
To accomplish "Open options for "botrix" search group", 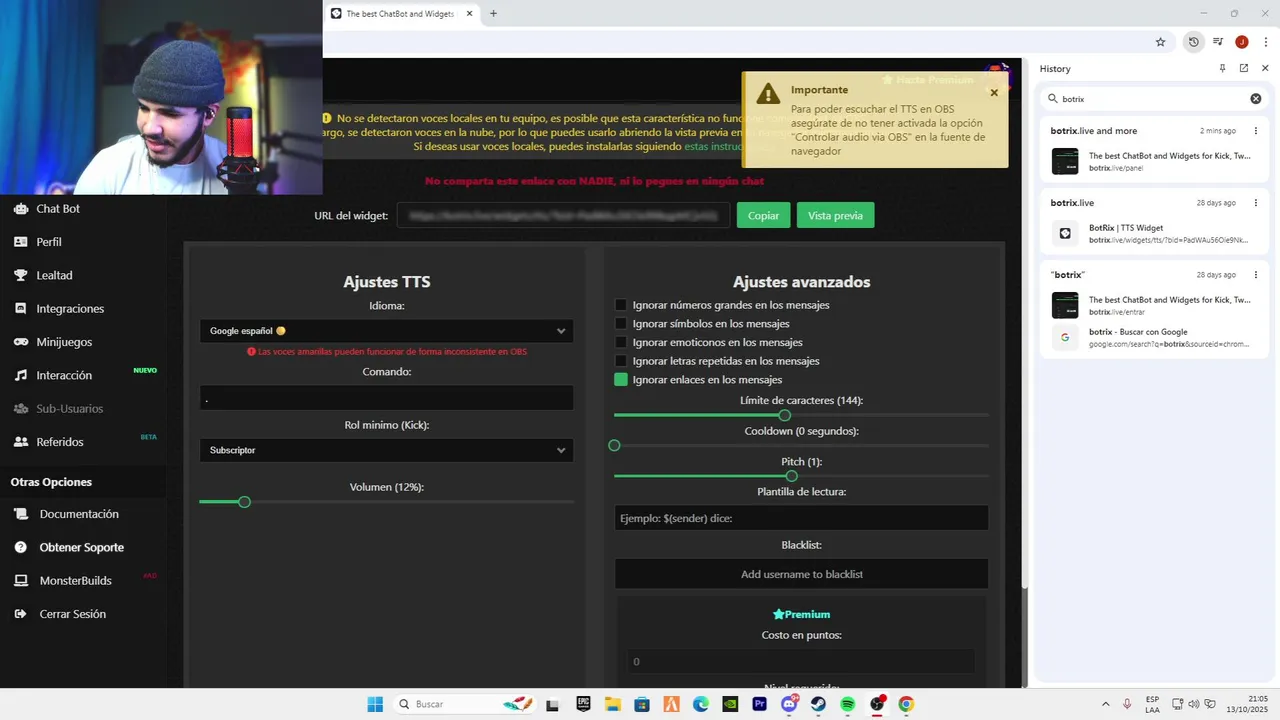I will (1256, 275).
